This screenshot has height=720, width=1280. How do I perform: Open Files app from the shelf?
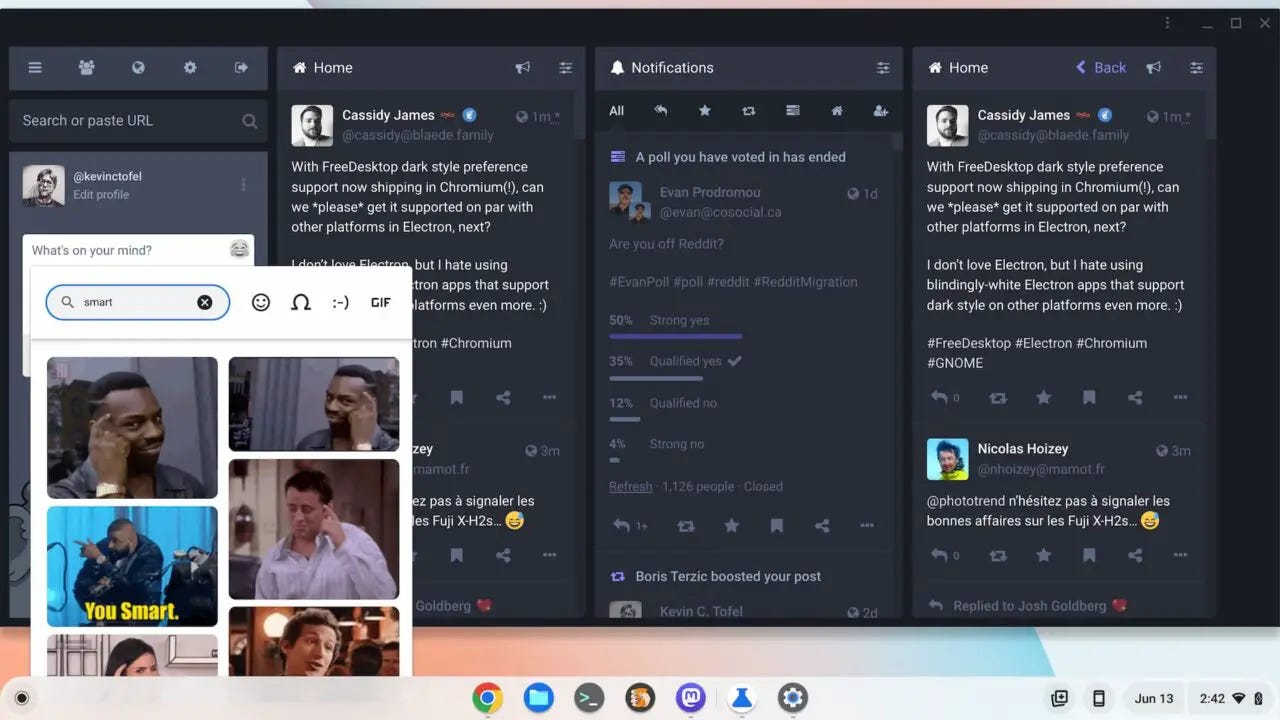tap(539, 698)
